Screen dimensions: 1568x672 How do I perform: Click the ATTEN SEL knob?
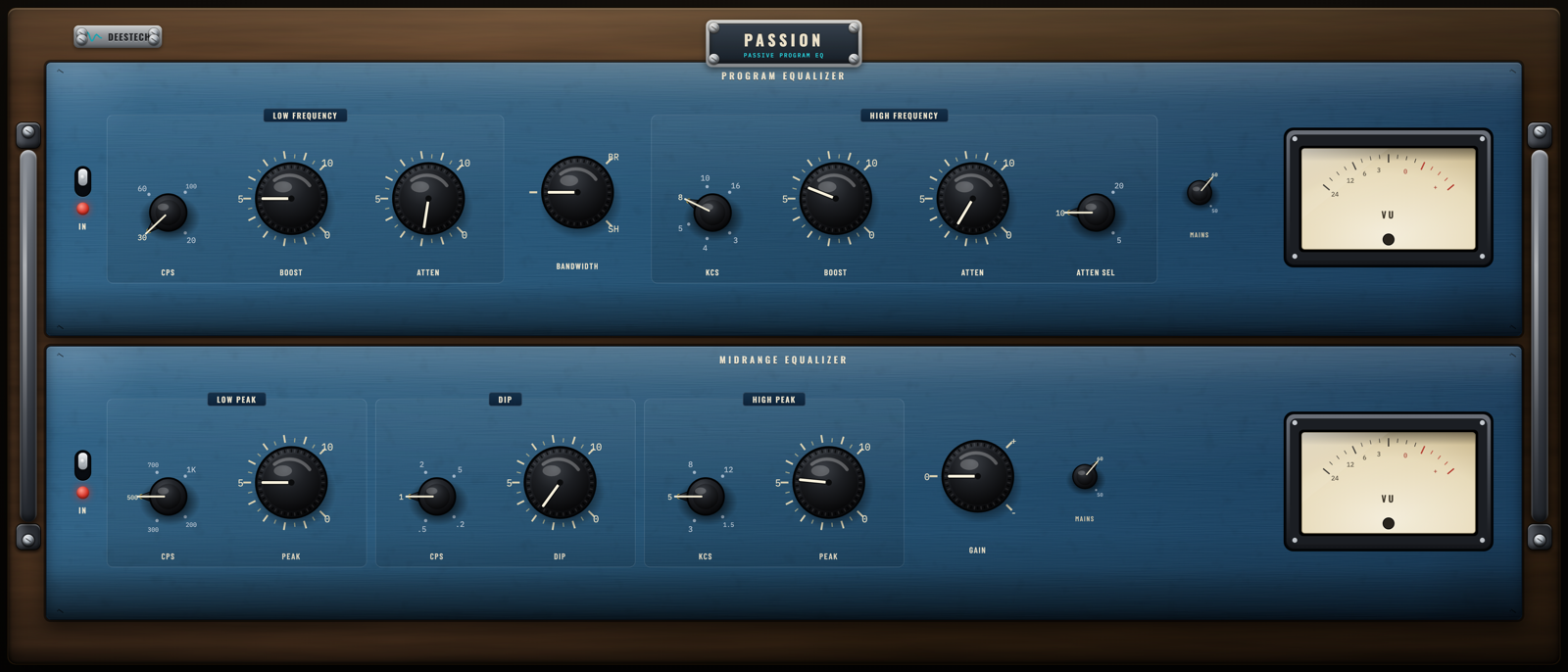(1096, 213)
